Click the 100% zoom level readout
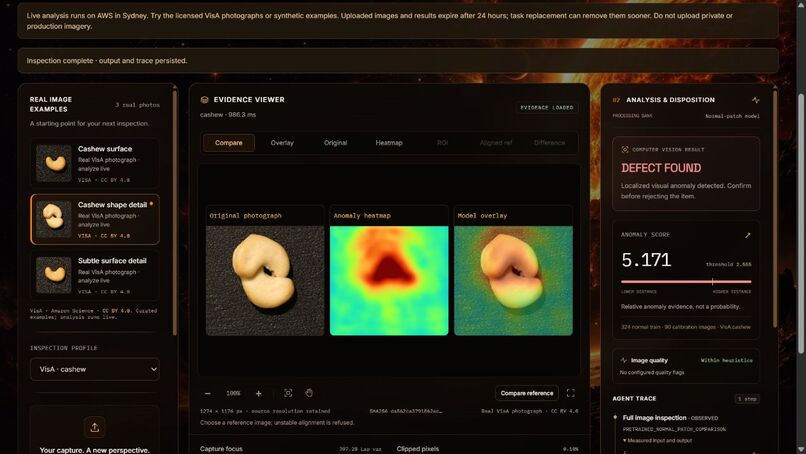 pyautogui.click(x=233, y=393)
